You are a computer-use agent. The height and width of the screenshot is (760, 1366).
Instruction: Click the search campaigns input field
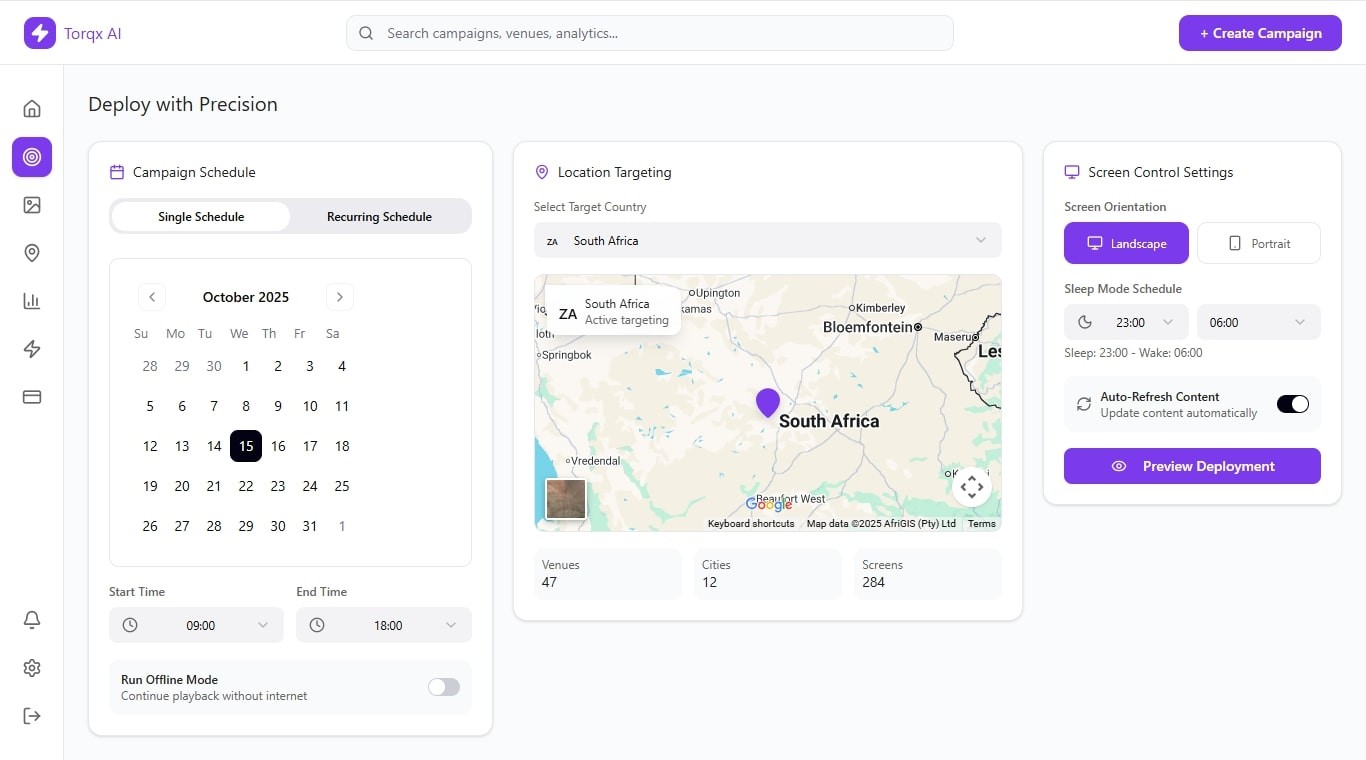pyautogui.click(x=650, y=33)
